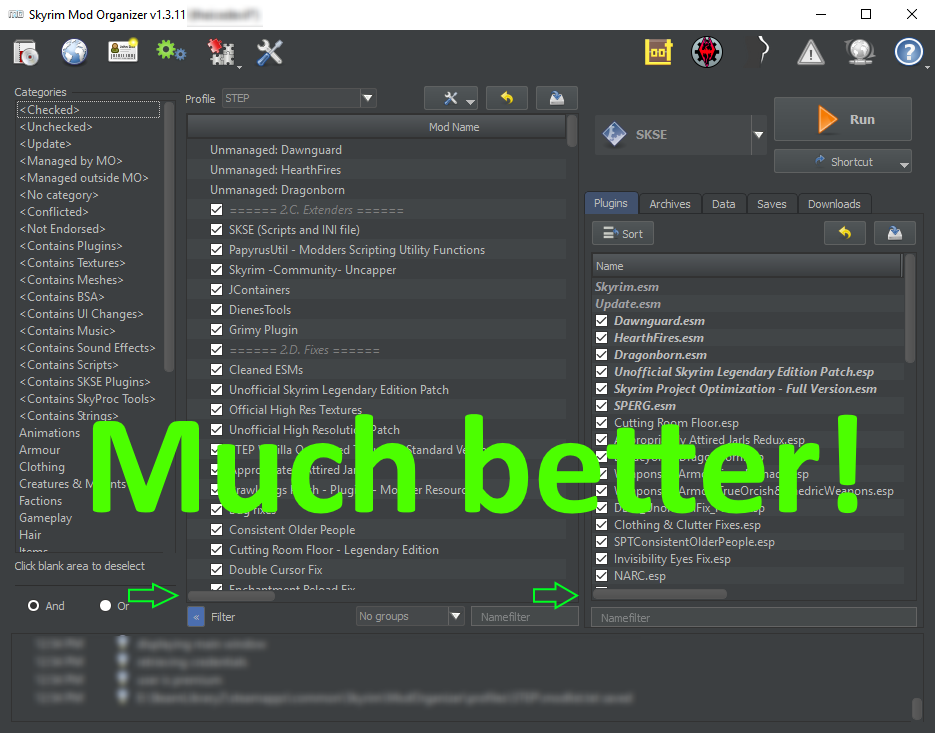Click the yellow warning triangle icon

tap(810, 52)
